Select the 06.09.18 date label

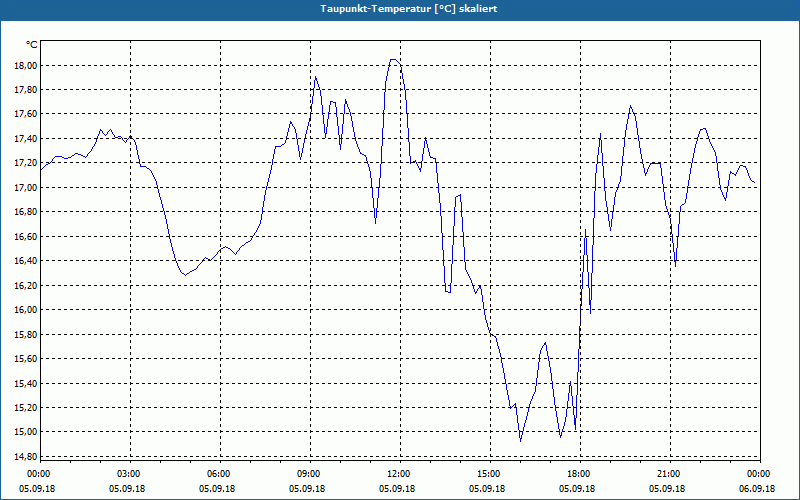(x=757, y=489)
